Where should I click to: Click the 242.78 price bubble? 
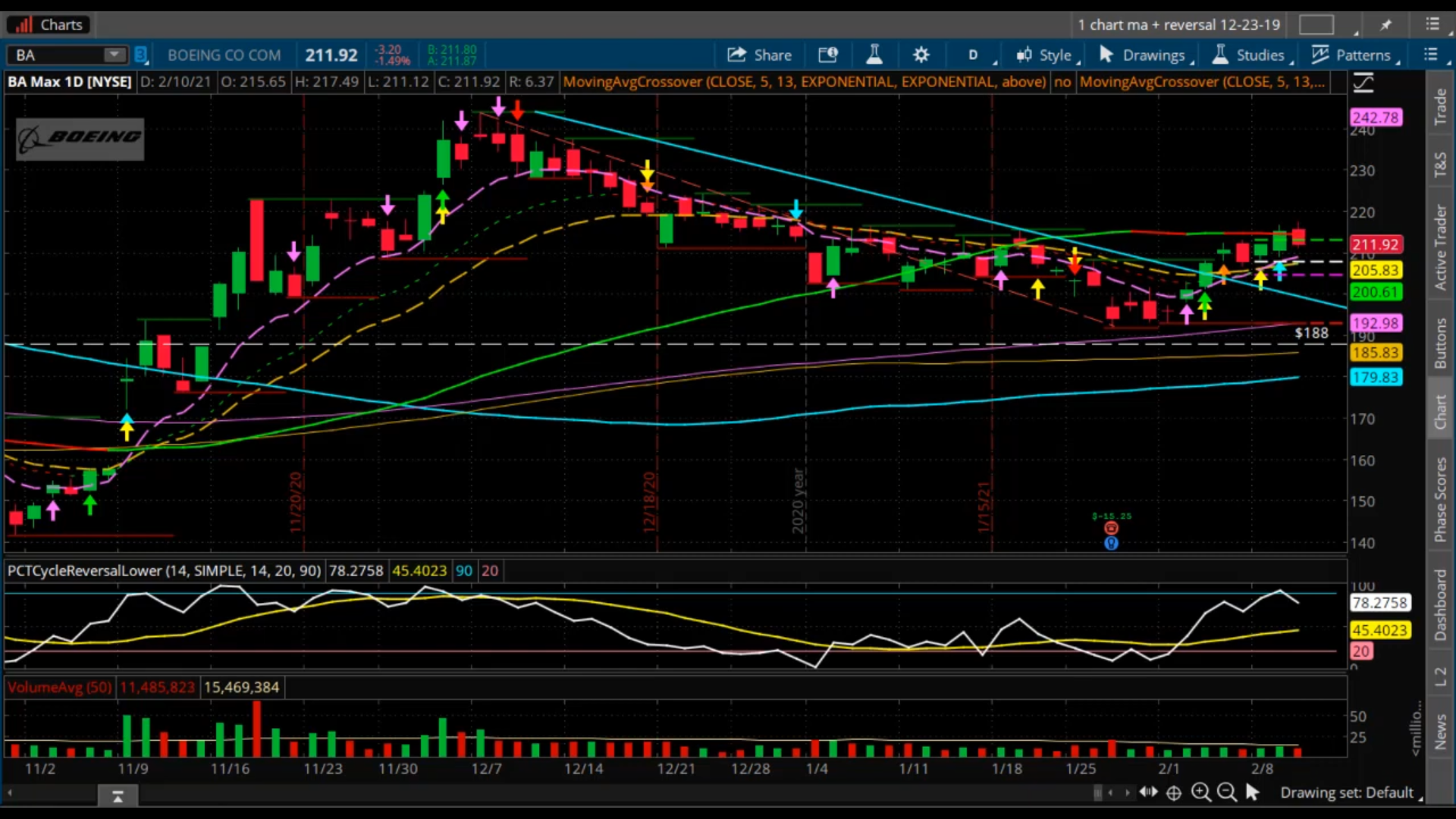coord(1376,118)
